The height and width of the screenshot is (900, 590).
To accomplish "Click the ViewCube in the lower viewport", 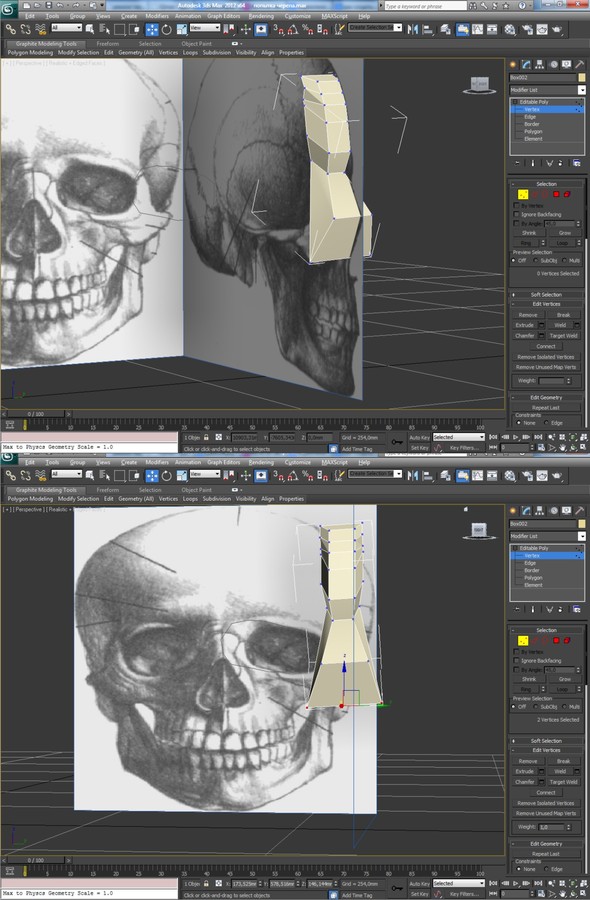I will (x=479, y=530).
